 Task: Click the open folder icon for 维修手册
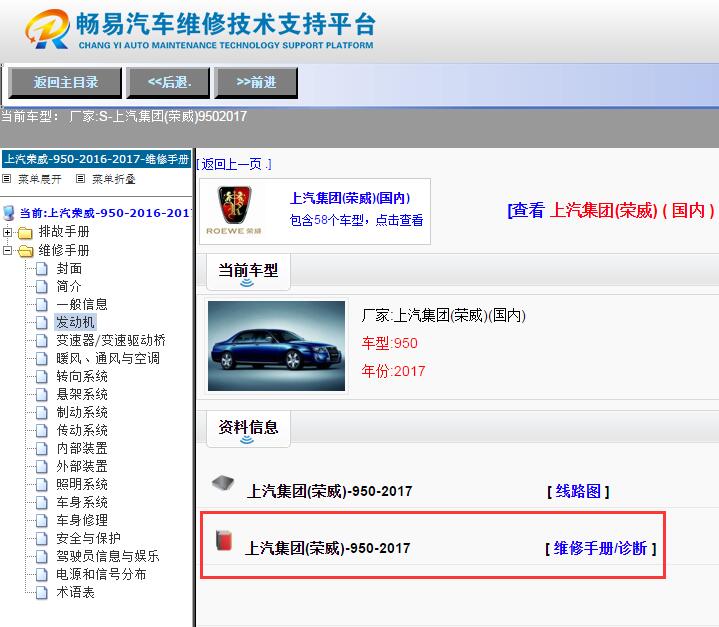coord(26,251)
